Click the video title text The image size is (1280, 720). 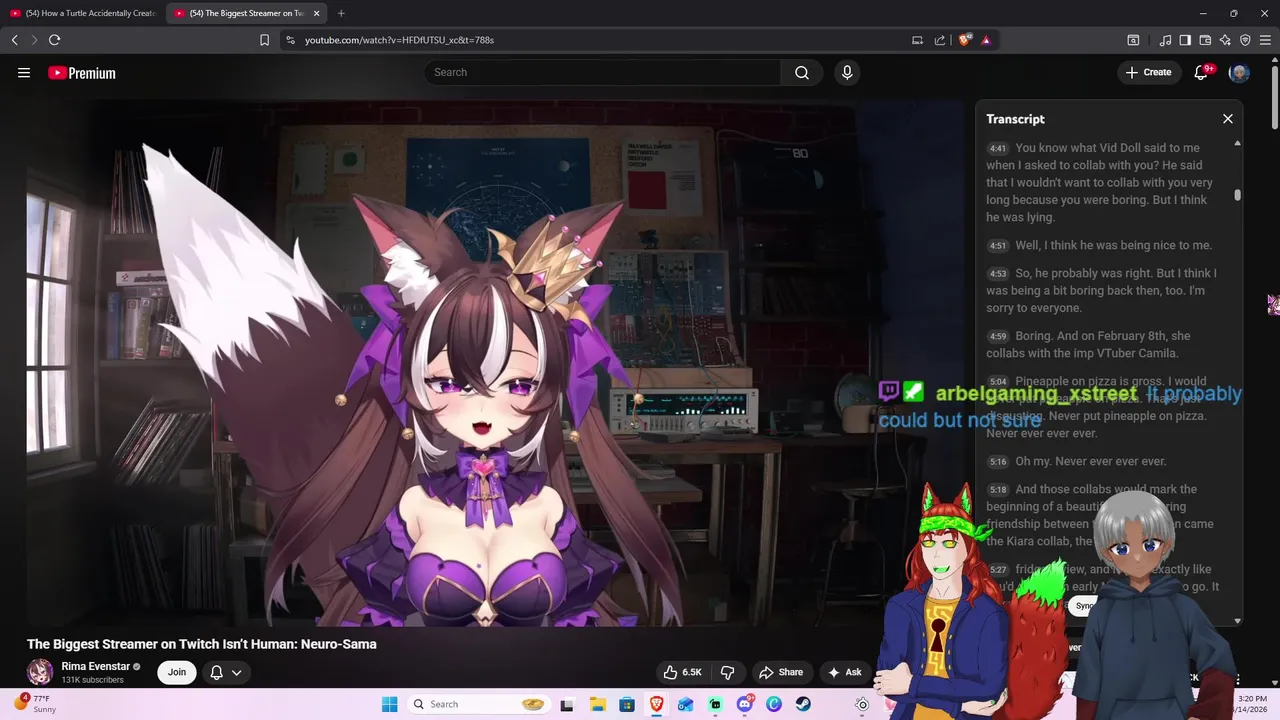(202, 644)
